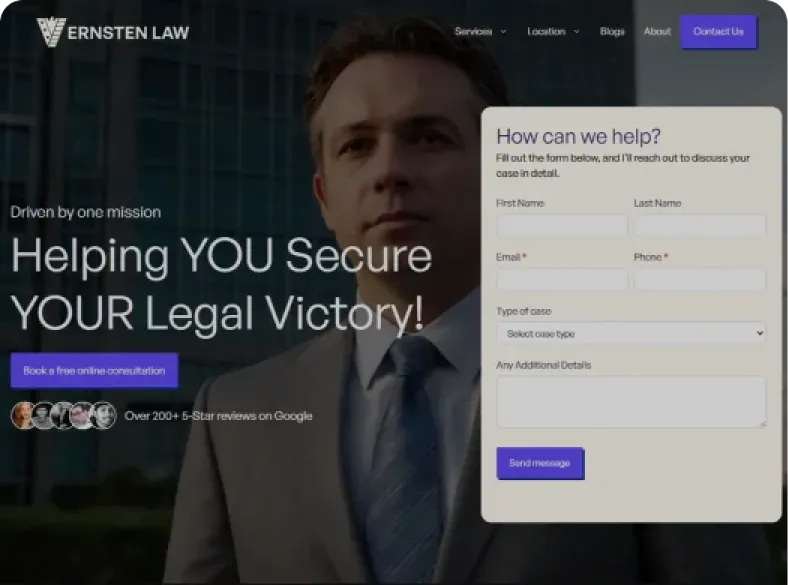This screenshot has width=788, height=585.
Task: Click into the Email input field
Action: (562, 279)
